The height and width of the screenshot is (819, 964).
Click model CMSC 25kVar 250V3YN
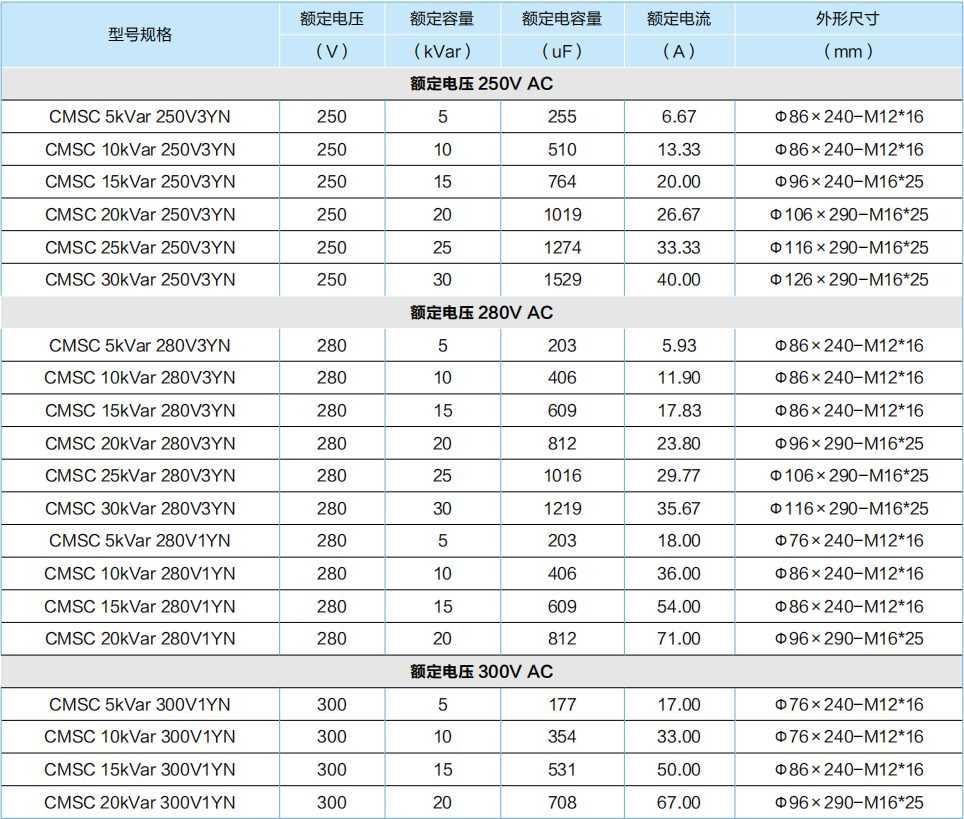[140, 247]
